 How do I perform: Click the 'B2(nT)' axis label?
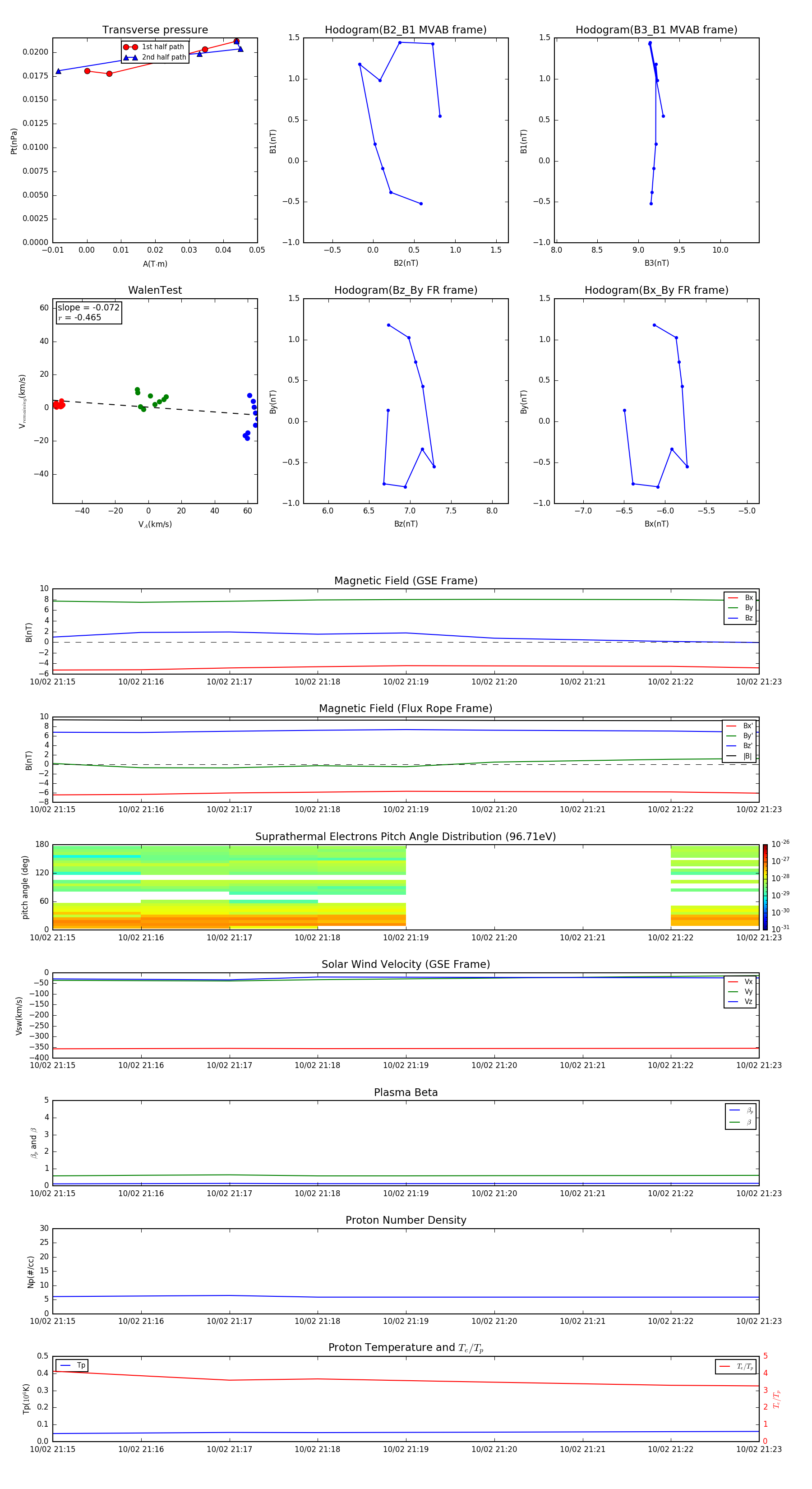click(x=406, y=263)
